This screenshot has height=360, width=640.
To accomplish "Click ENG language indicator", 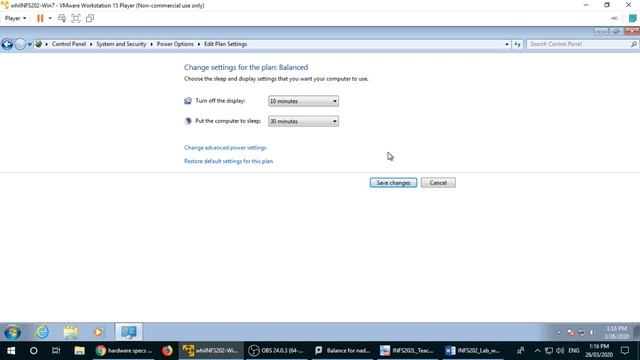I will [x=573, y=351].
